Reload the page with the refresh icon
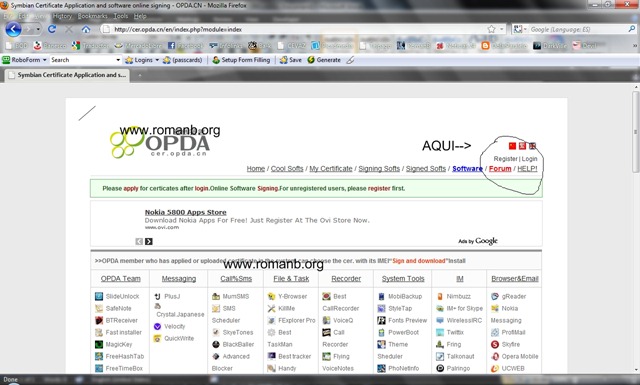Viewport: 640px width, 385px height. click(52, 29)
